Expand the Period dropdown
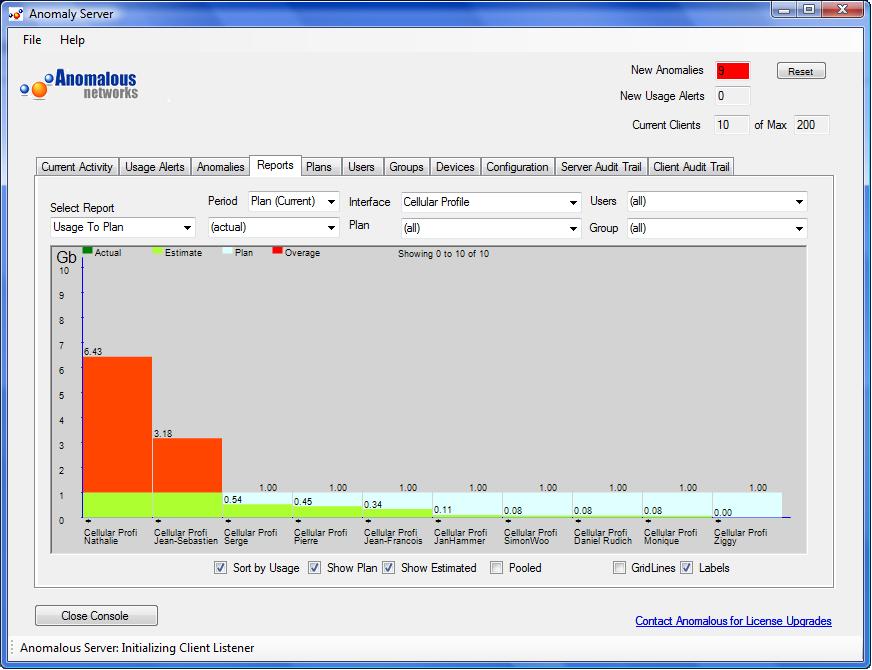 [x=294, y=202]
